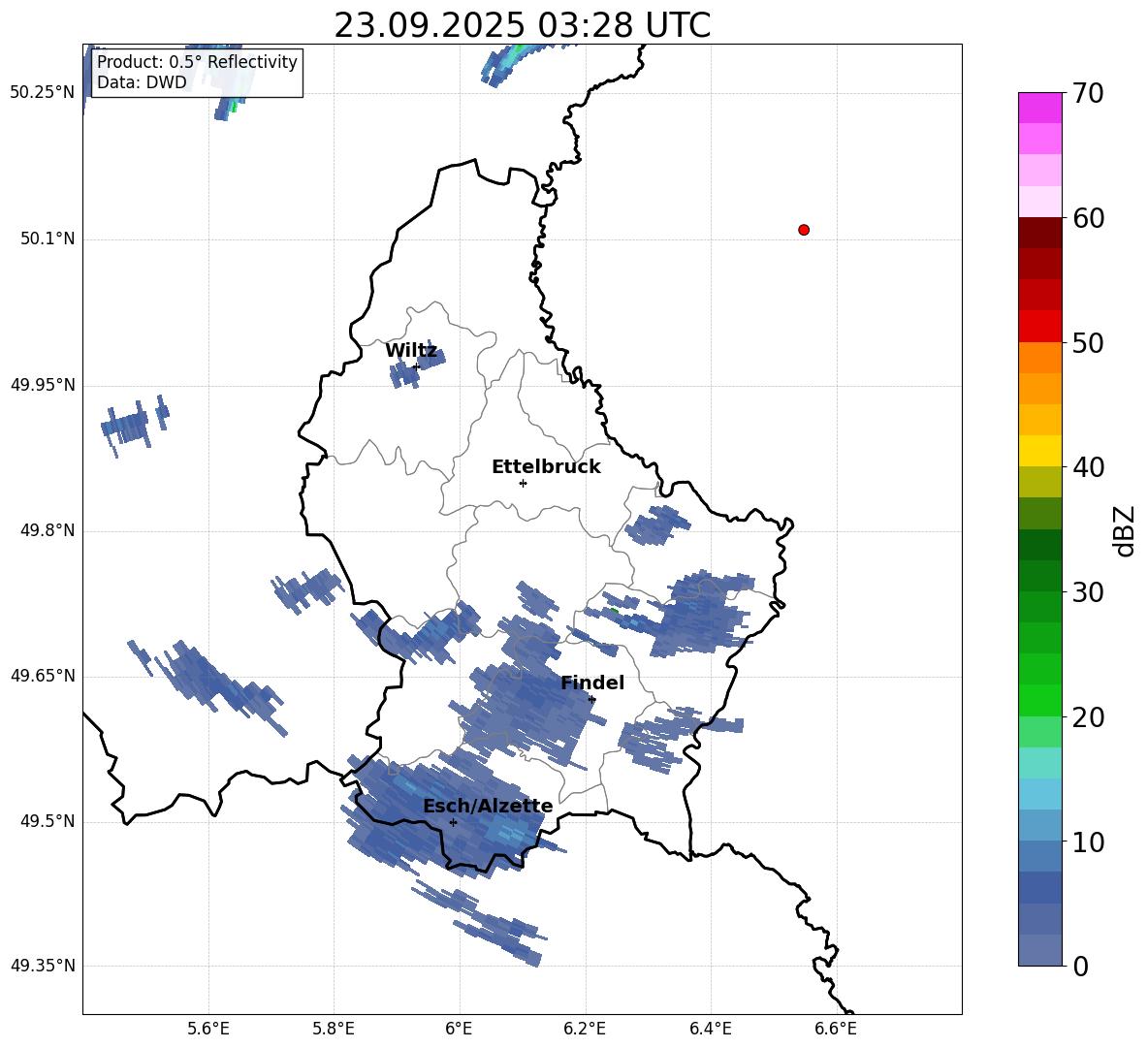The height and width of the screenshot is (1048, 1148).
Task: Click the 50.25°N latitude label
Action: 44,93
